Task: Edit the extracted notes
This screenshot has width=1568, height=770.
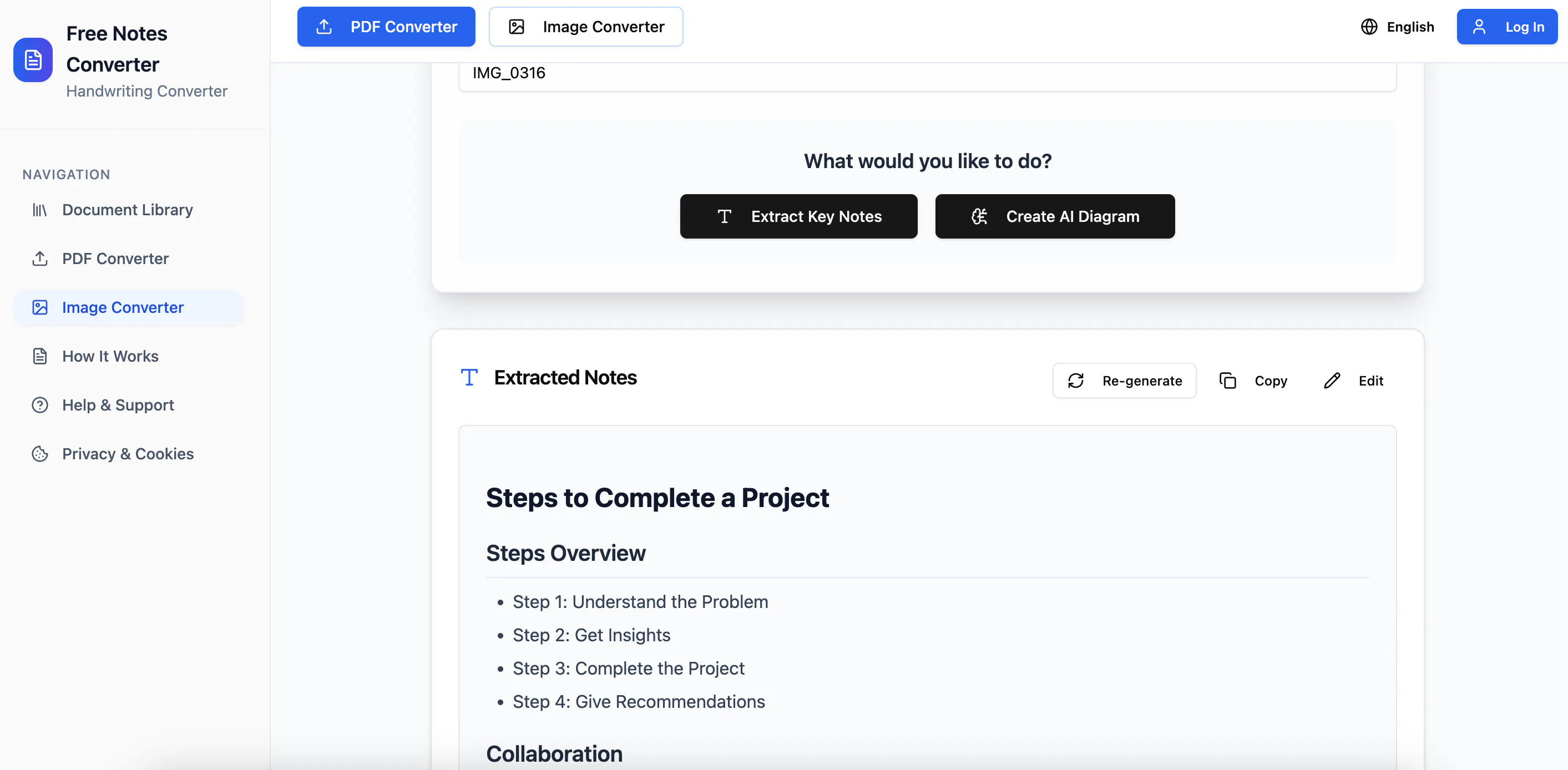Action: (x=1354, y=381)
